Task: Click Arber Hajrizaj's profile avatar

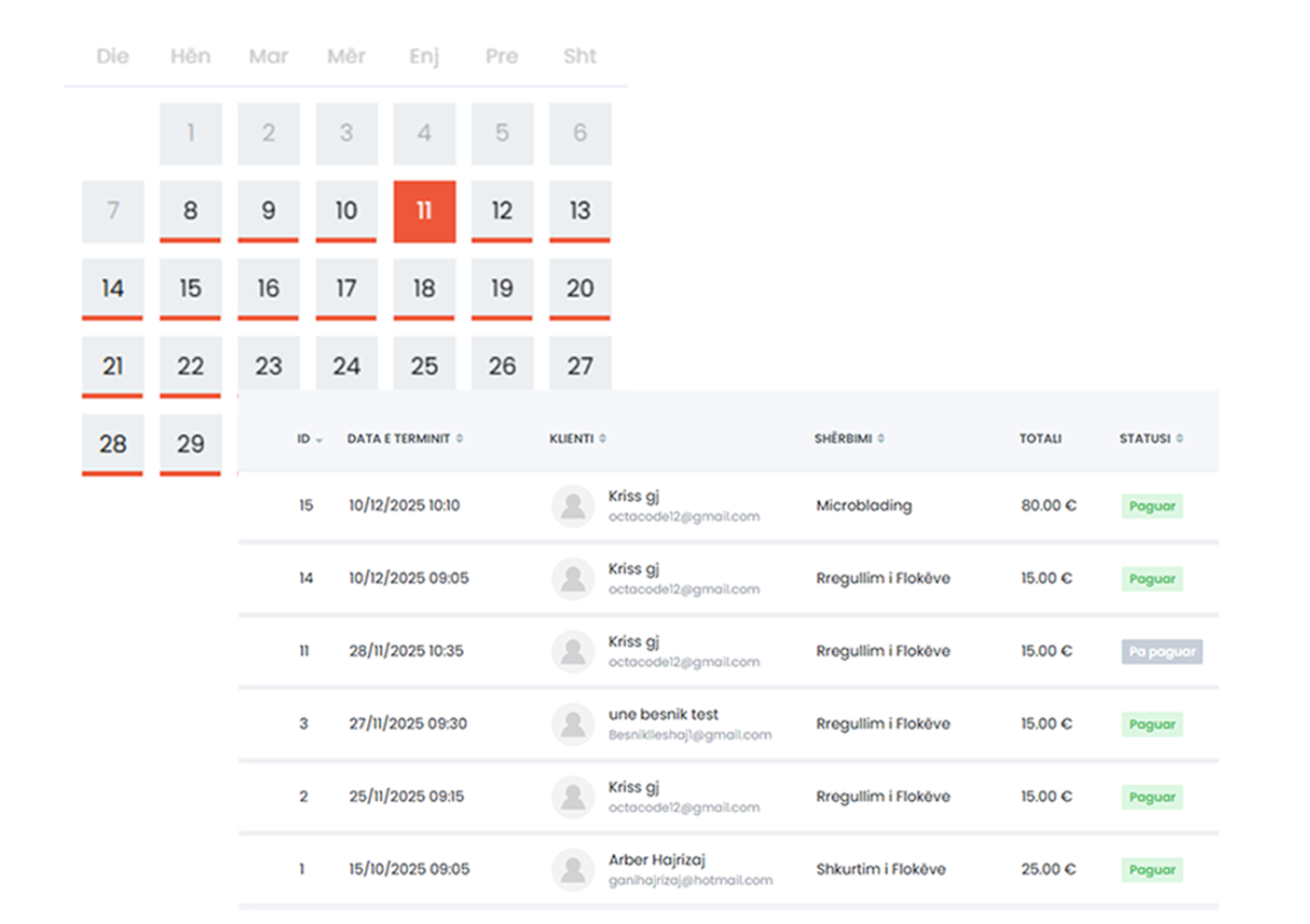Action: click(573, 869)
